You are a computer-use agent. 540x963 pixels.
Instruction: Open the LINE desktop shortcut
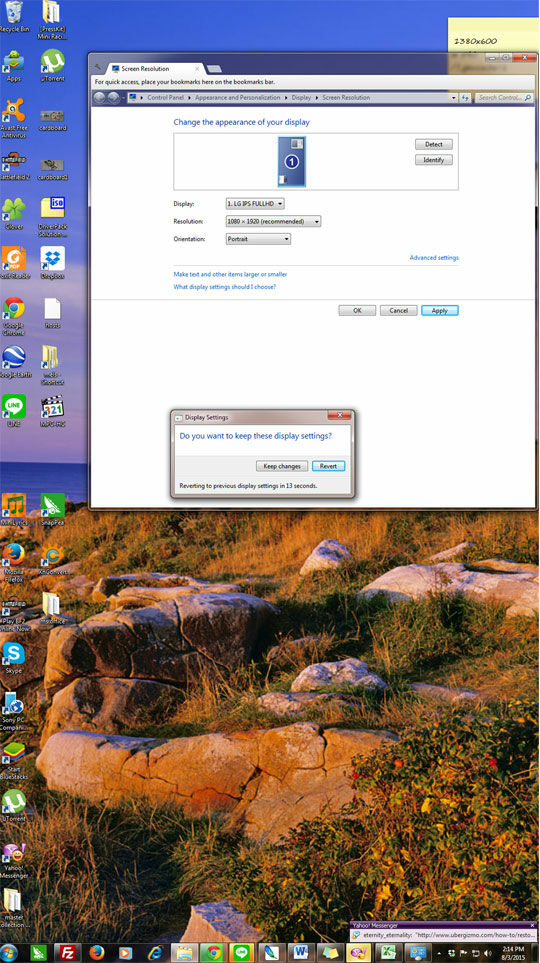(14, 410)
